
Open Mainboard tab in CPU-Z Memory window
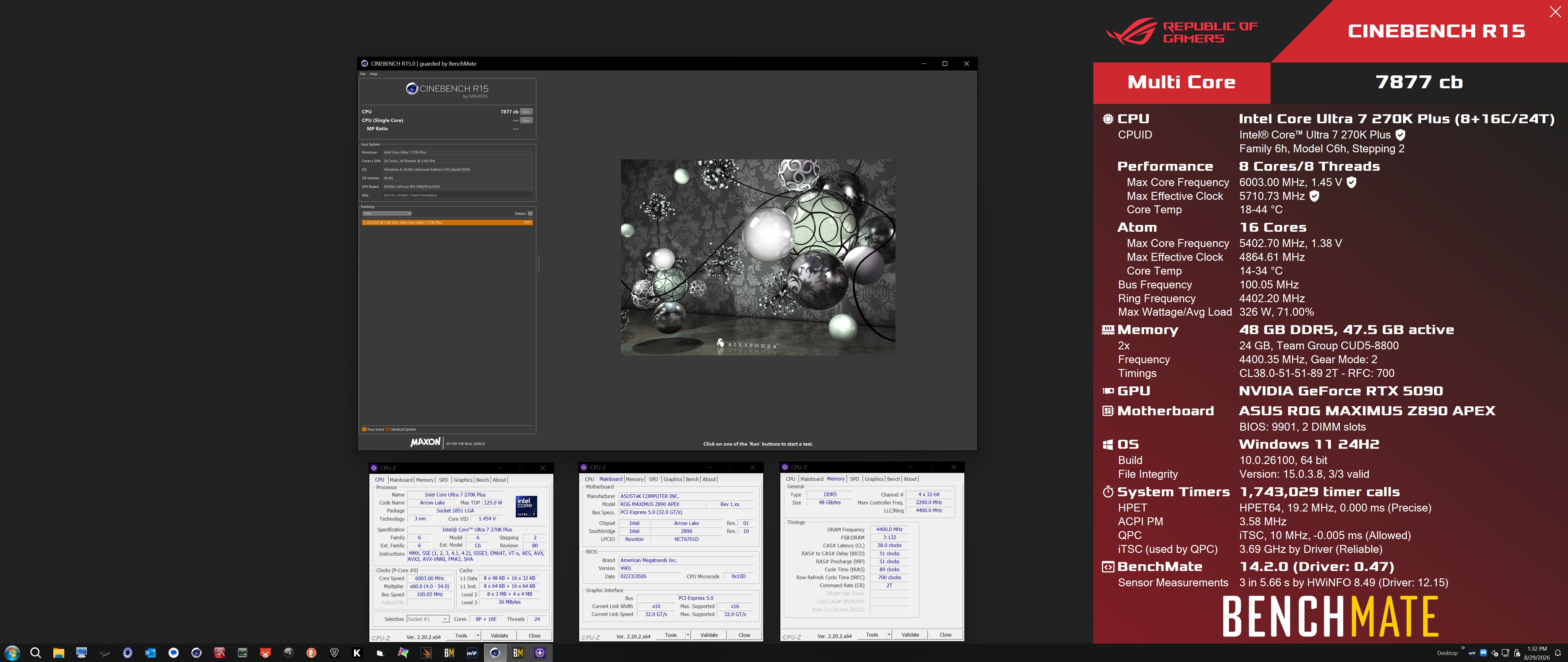tap(812, 479)
